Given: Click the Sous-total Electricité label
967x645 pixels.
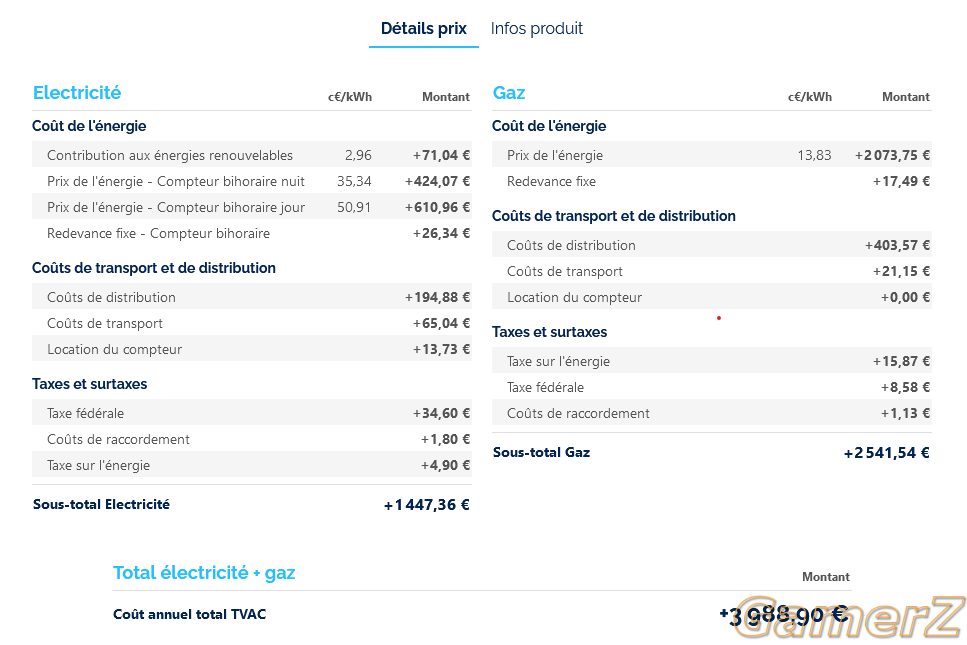Looking at the screenshot, I should click(101, 504).
